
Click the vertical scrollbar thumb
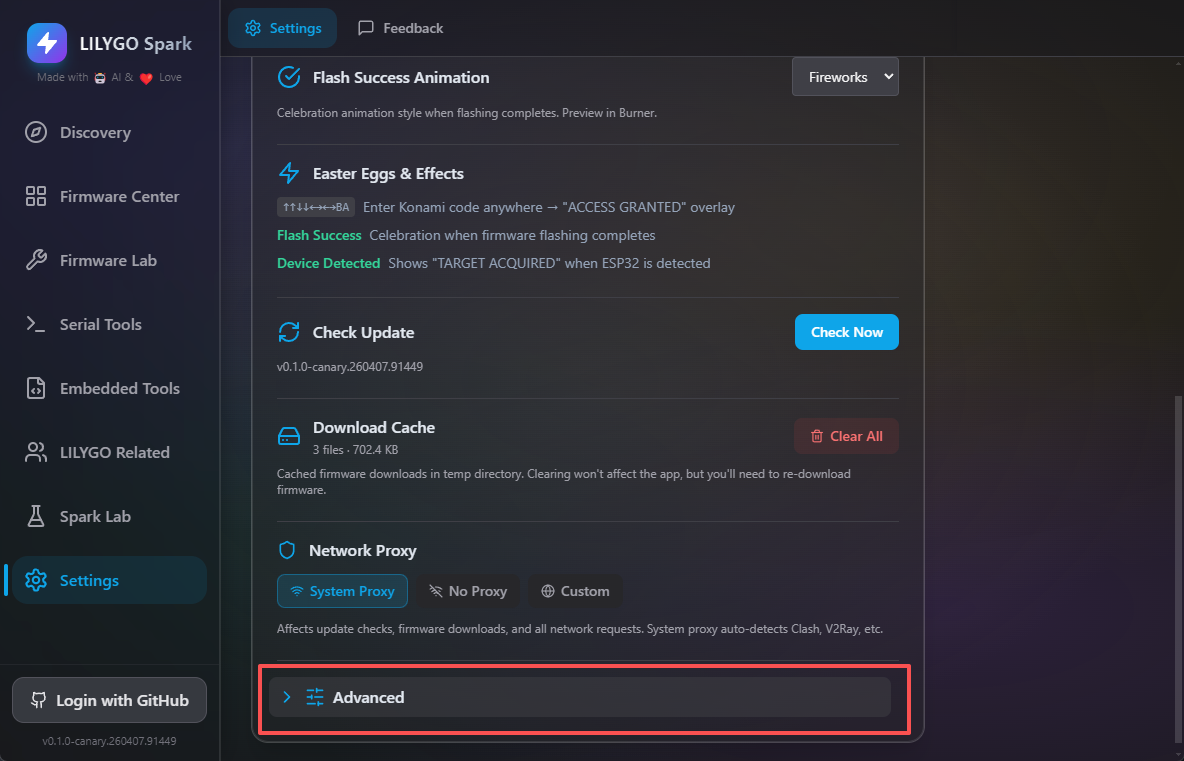[1176, 570]
